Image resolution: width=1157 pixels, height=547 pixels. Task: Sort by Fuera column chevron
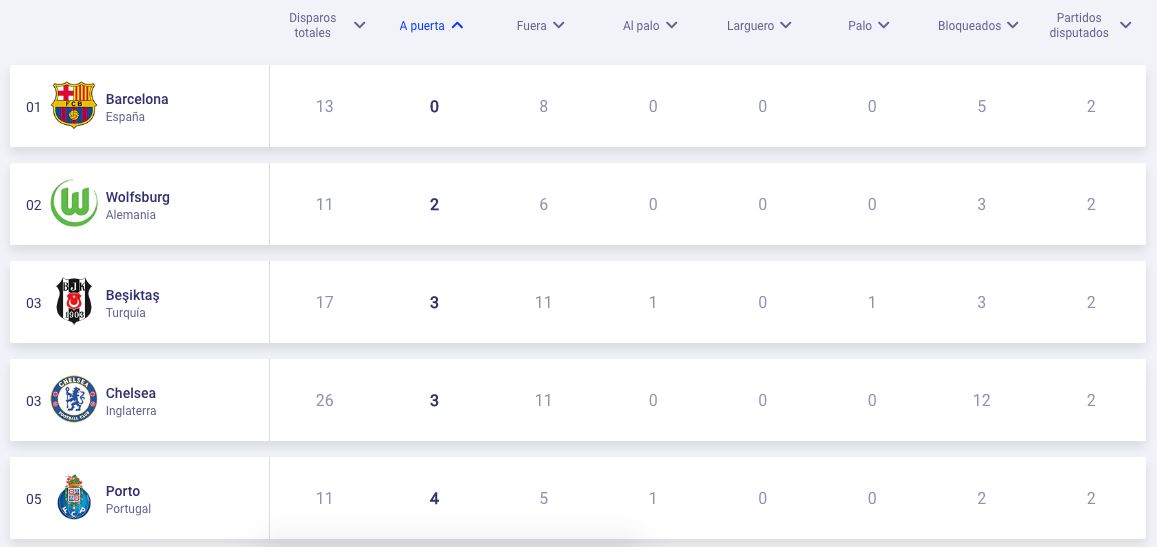click(x=559, y=25)
